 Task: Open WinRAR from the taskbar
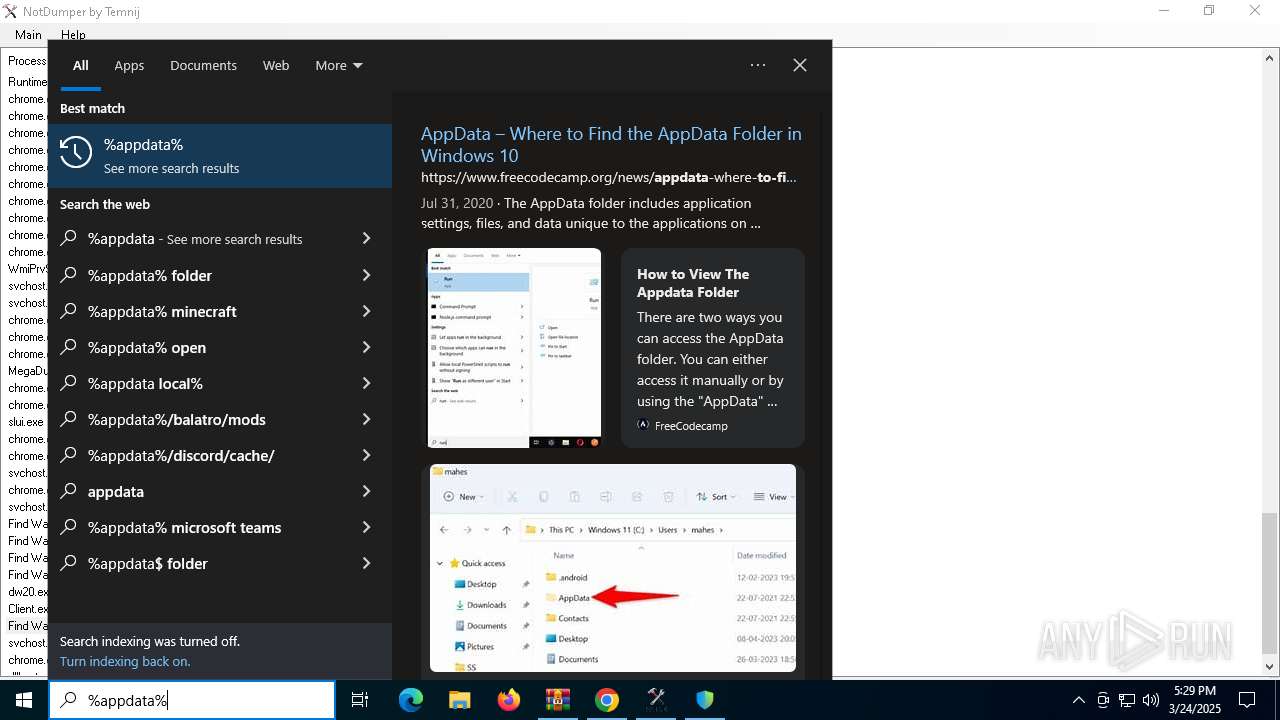557,700
